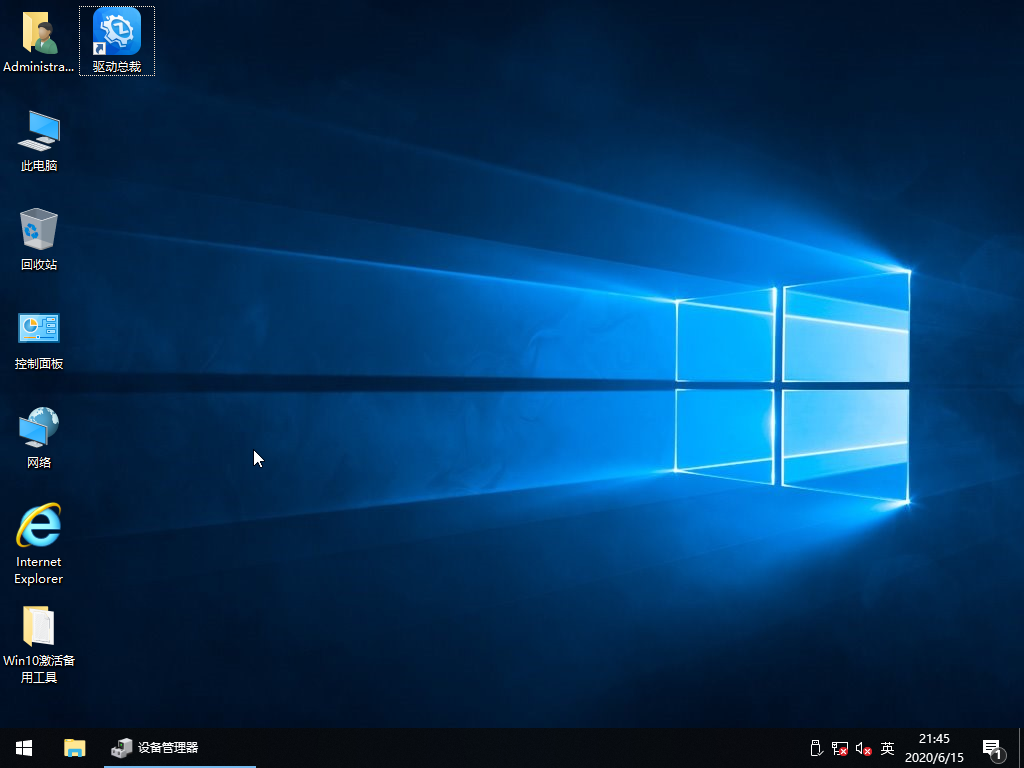
Task: Click the muted volume tray icon
Action: click(863, 748)
